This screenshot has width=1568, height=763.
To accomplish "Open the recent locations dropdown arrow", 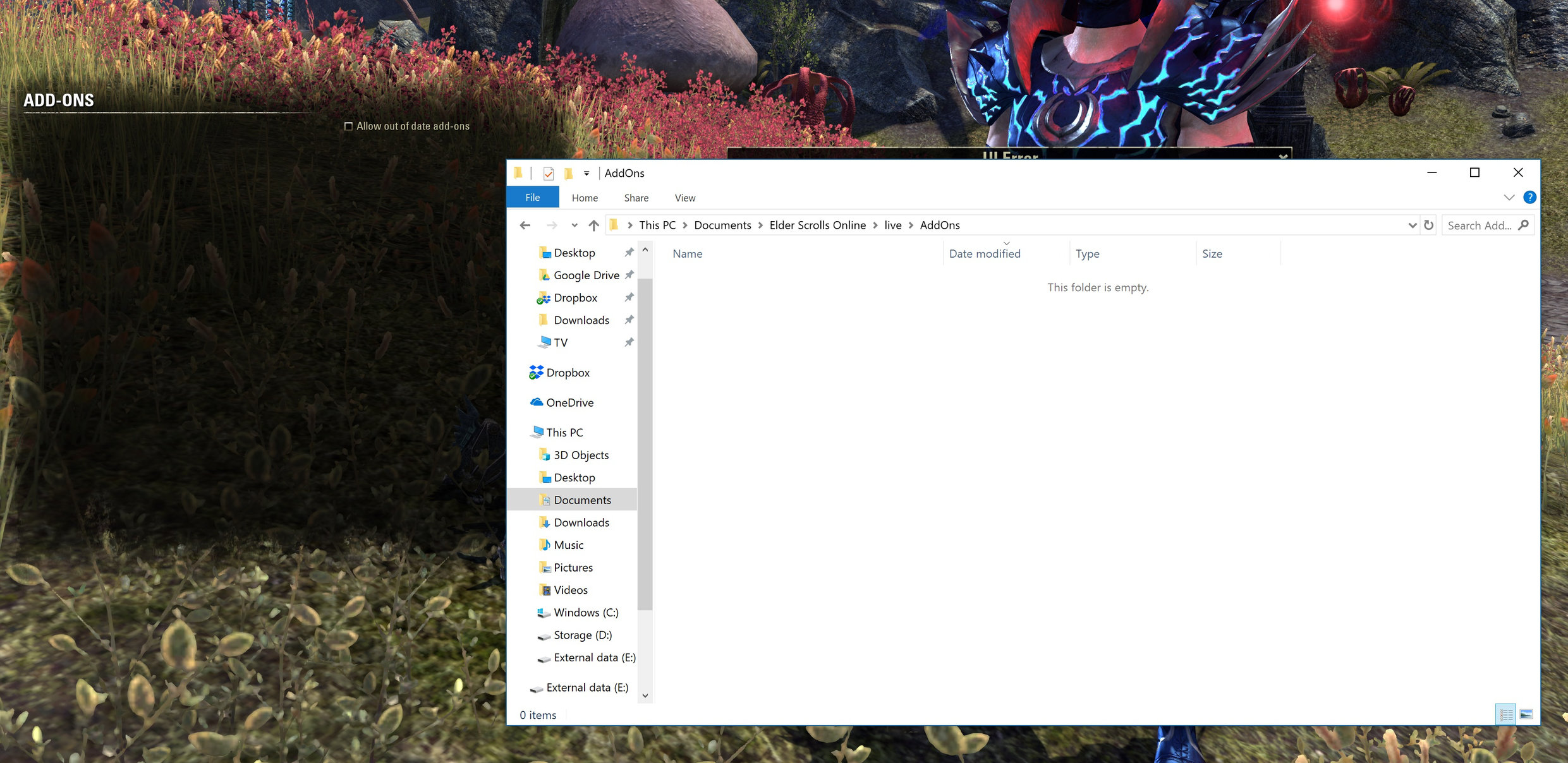I will [574, 225].
